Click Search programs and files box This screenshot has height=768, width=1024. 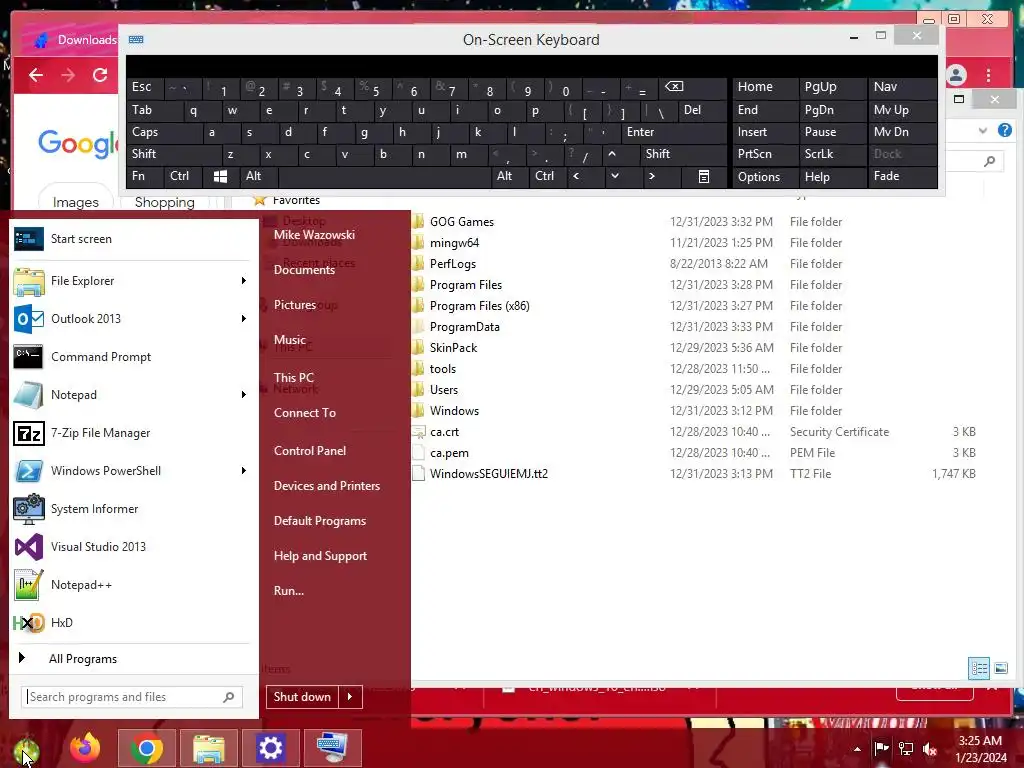(x=132, y=697)
